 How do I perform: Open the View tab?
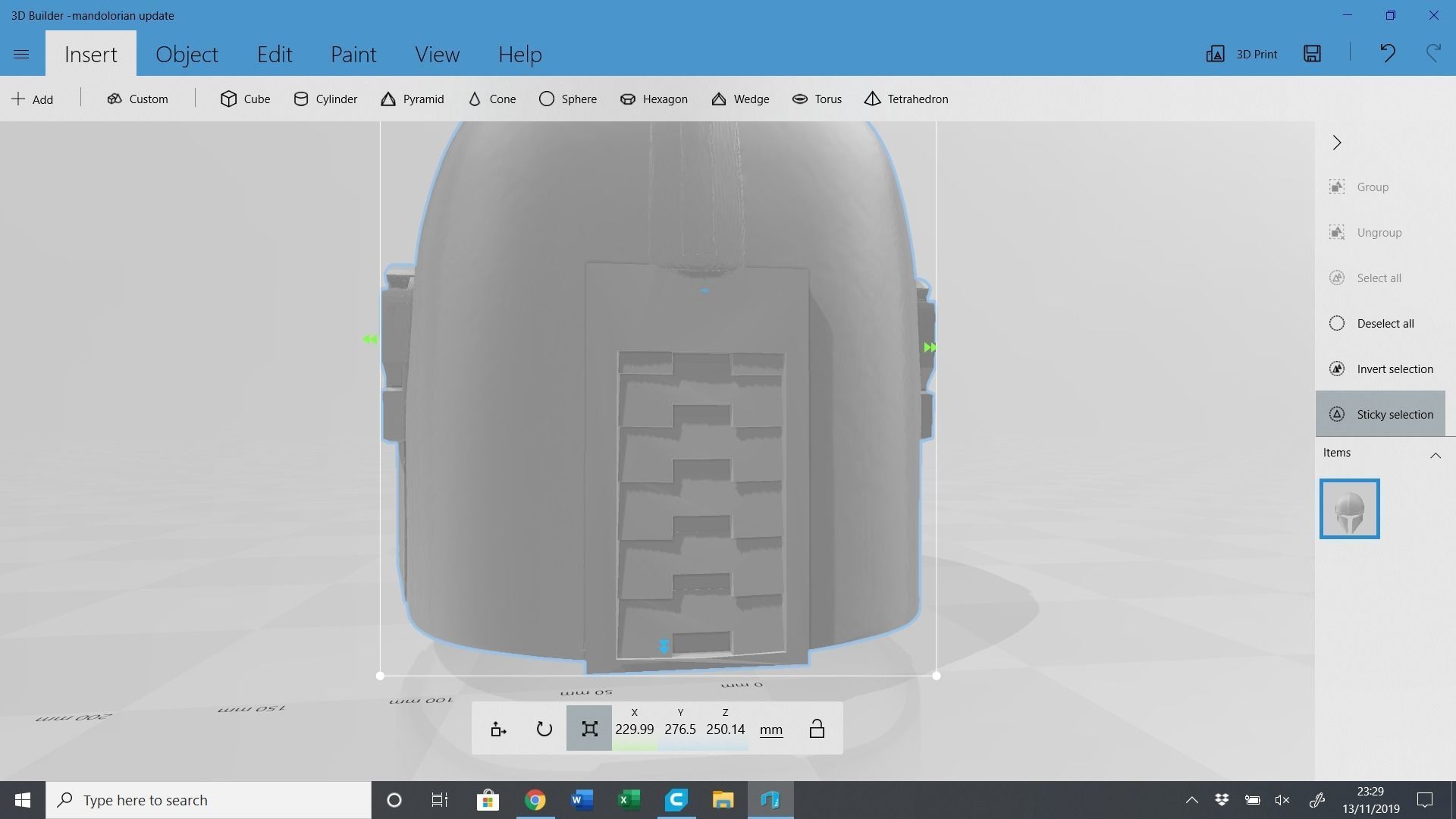click(437, 54)
